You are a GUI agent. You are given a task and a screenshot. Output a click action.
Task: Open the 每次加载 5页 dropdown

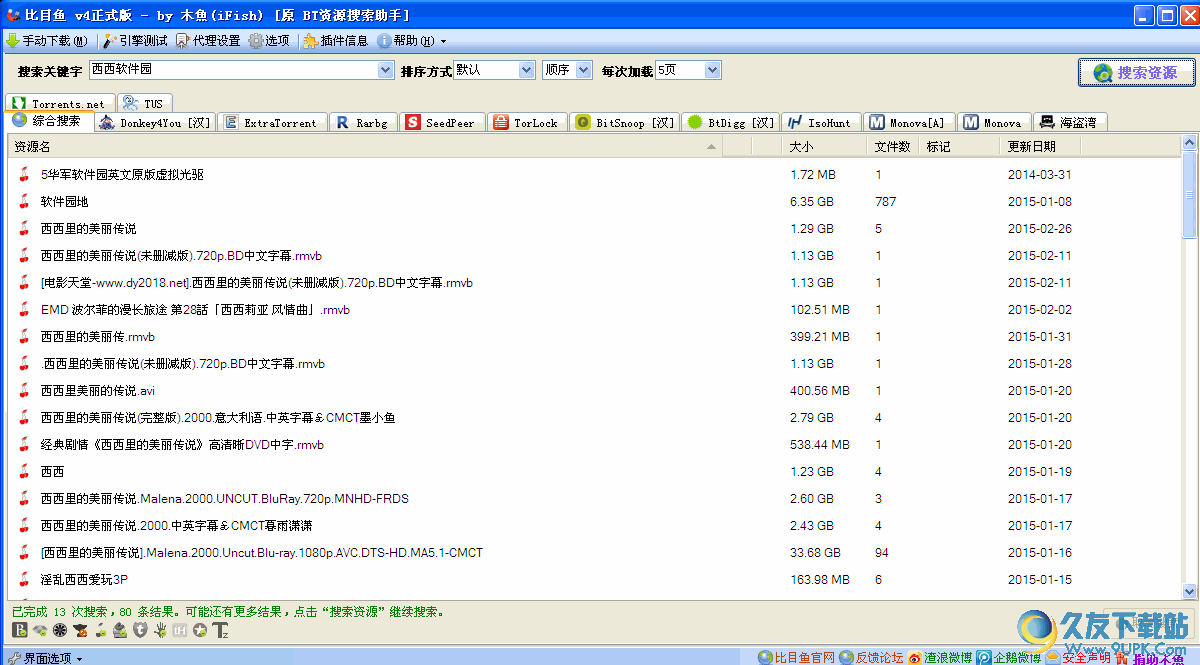(x=688, y=70)
